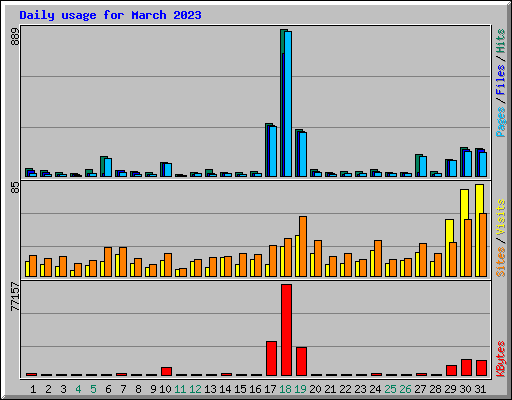Click the 889 axis value label

(15, 37)
